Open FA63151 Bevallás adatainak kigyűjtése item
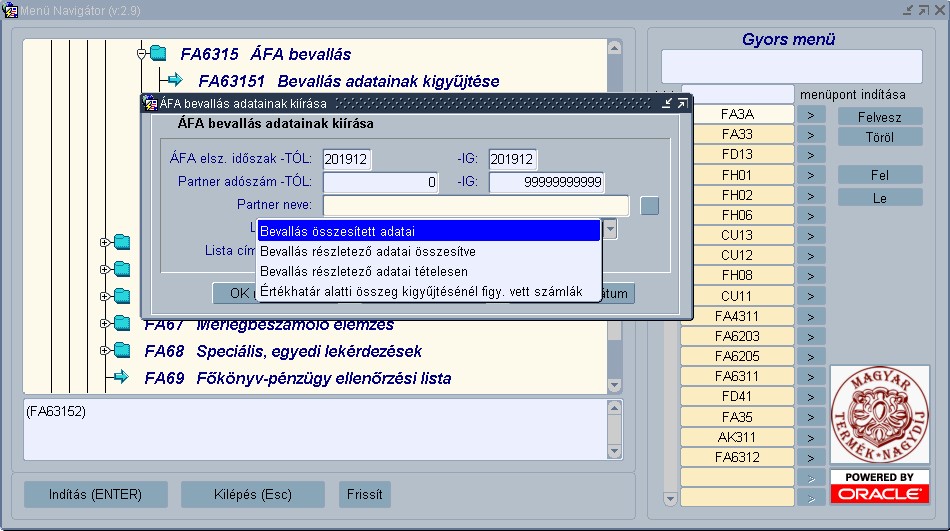The height and width of the screenshot is (531, 950). (x=349, y=81)
